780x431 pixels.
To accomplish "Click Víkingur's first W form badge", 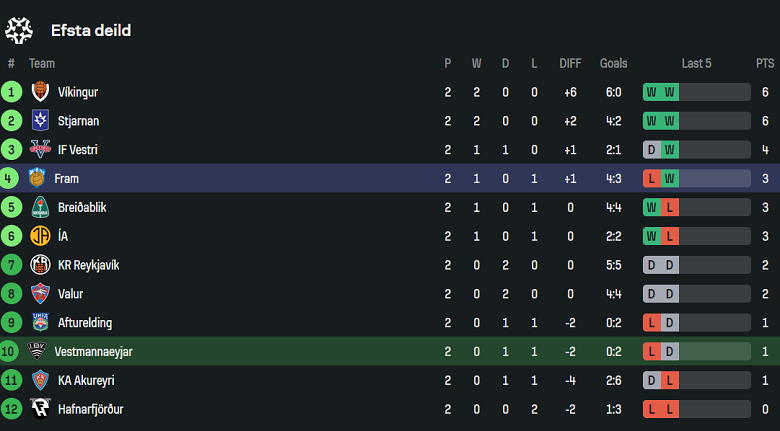I will click(x=652, y=92).
